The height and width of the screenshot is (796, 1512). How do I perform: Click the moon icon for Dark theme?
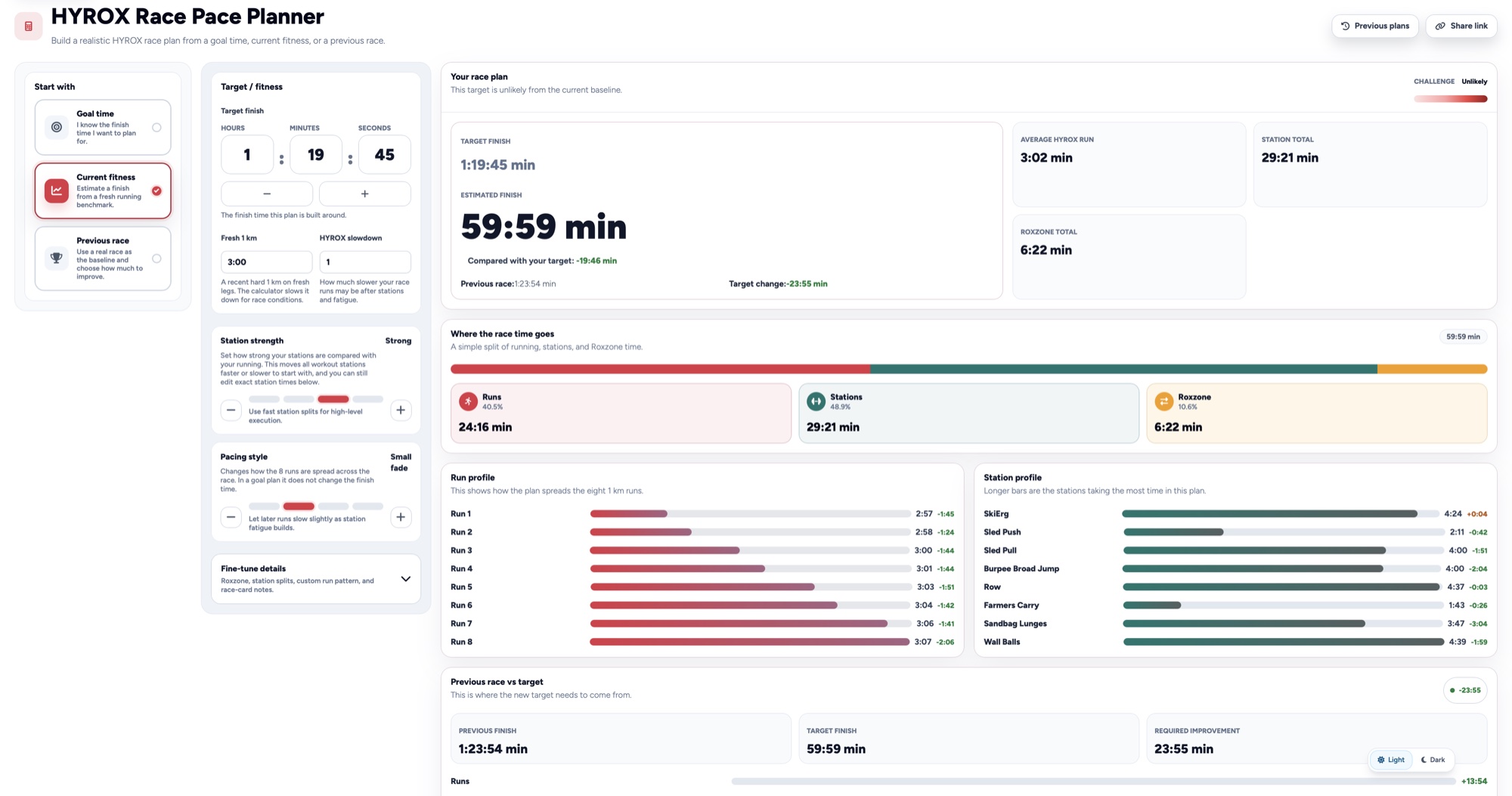1424,760
